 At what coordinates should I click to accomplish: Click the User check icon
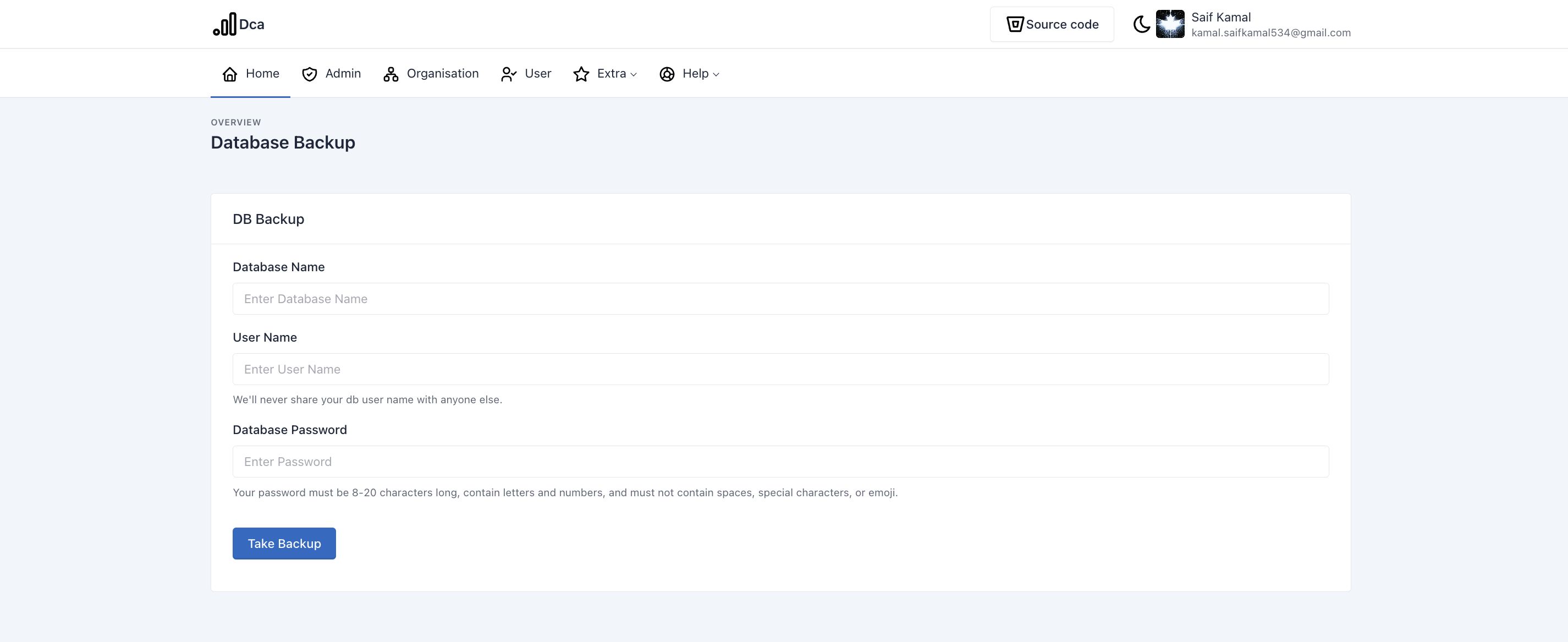[508, 74]
